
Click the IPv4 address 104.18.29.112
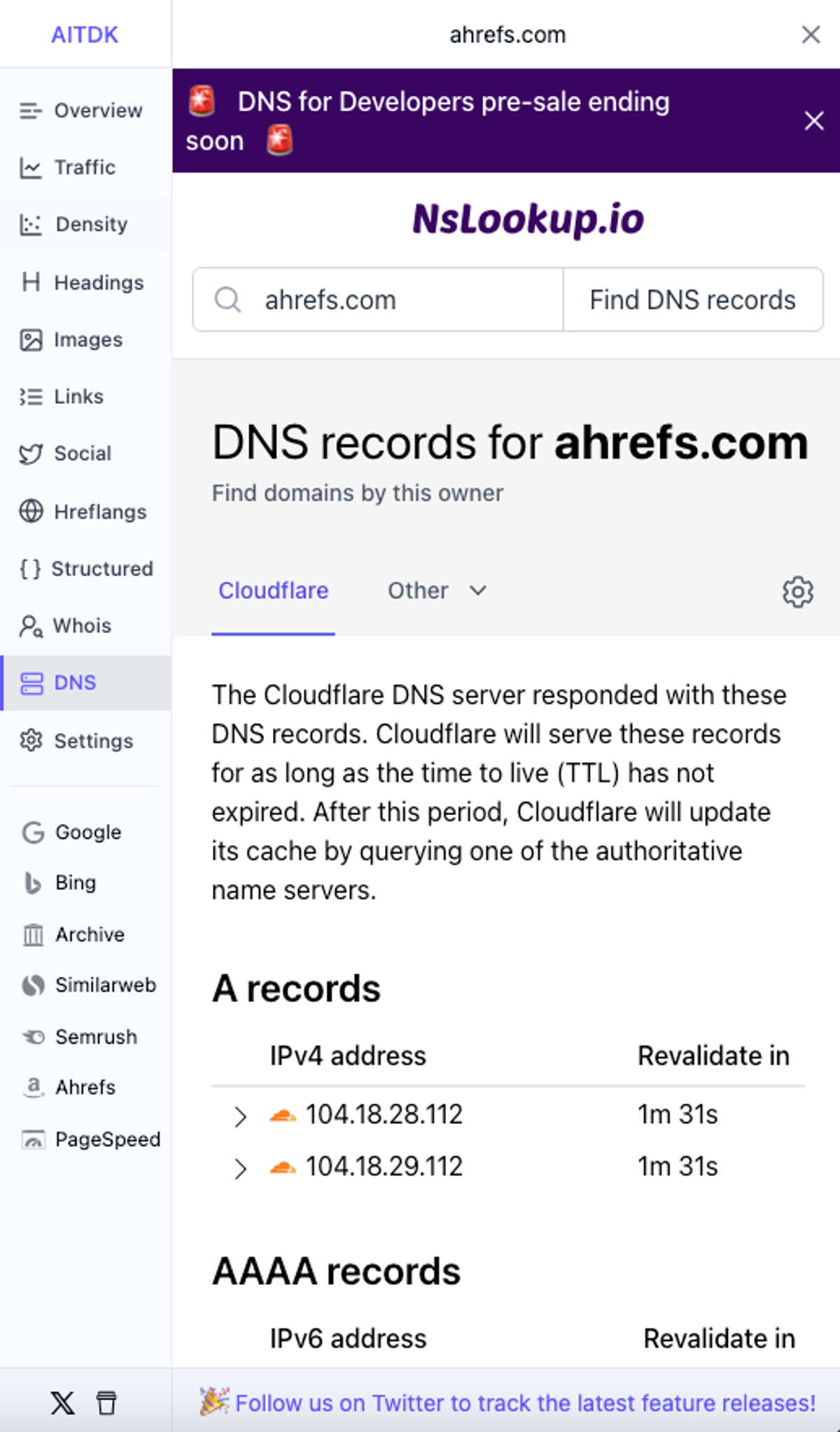click(x=384, y=1167)
